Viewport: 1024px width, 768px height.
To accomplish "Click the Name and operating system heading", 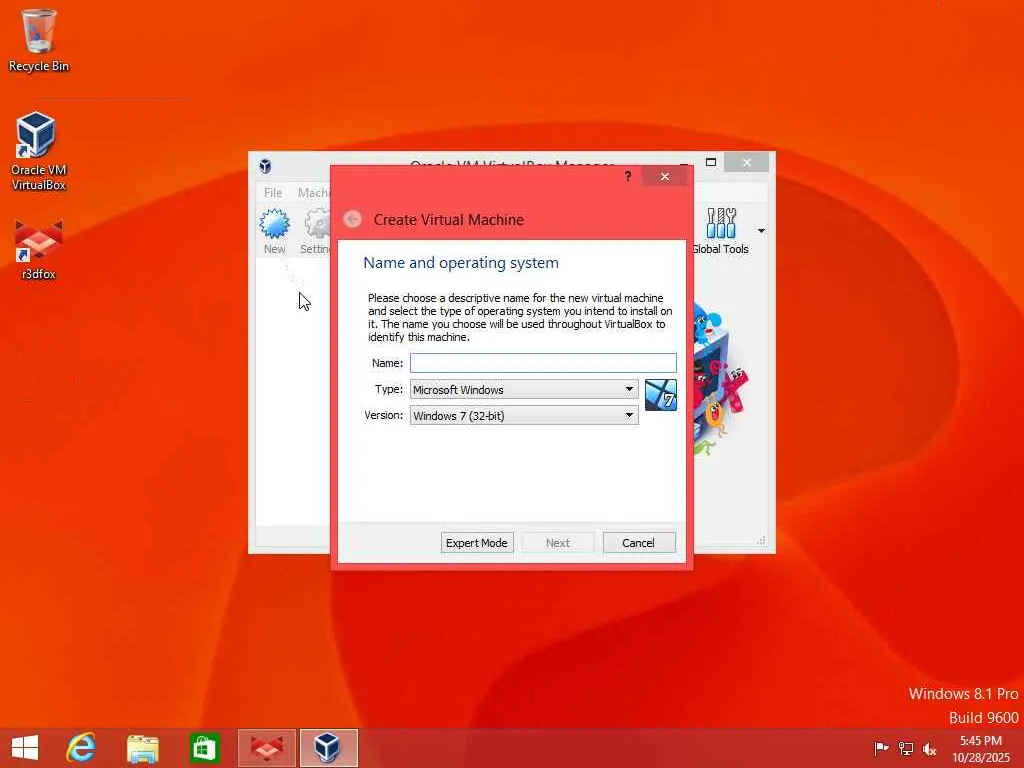I will tap(461, 263).
